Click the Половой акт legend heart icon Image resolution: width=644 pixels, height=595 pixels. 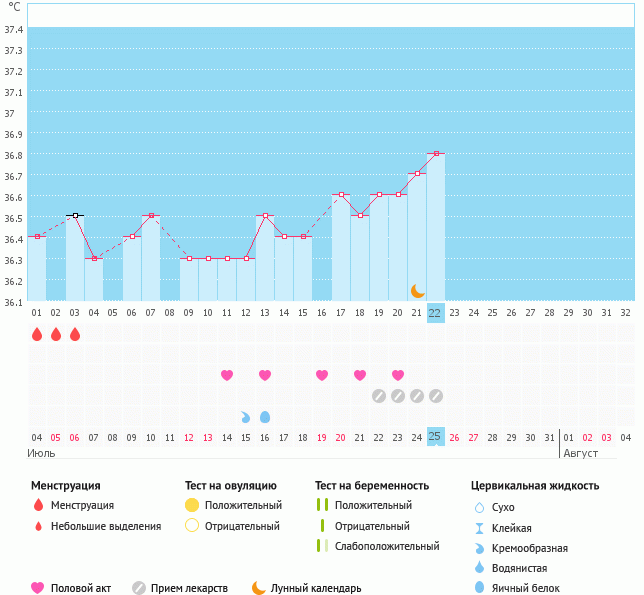pyautogui.click(x=39, y=588)
